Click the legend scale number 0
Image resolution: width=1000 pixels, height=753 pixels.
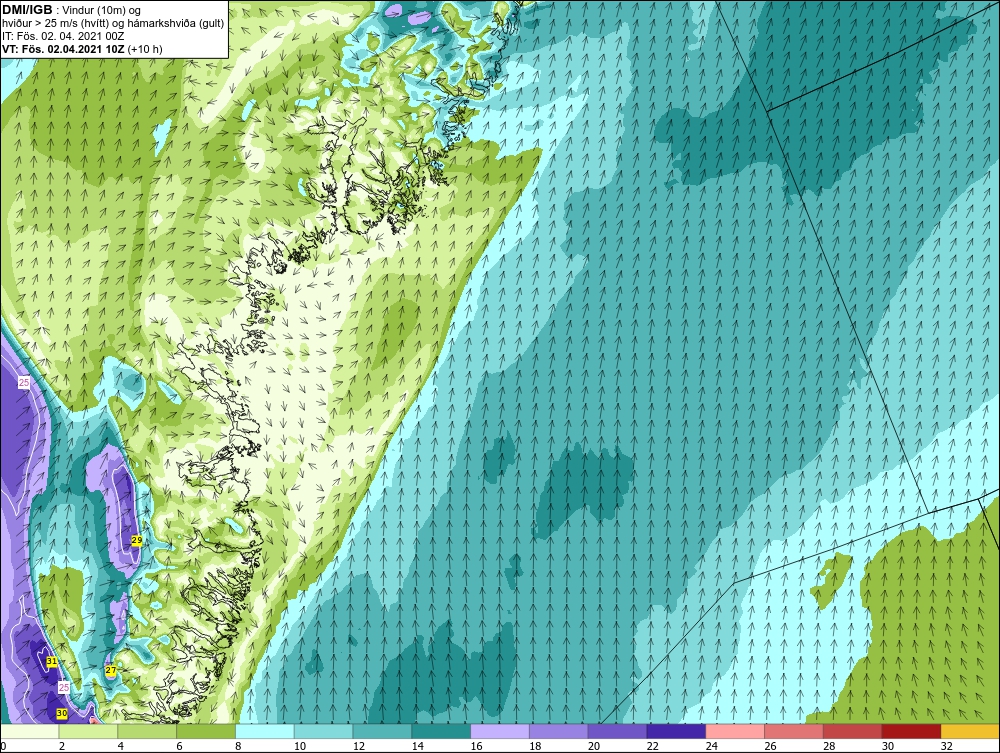point(3,746)
